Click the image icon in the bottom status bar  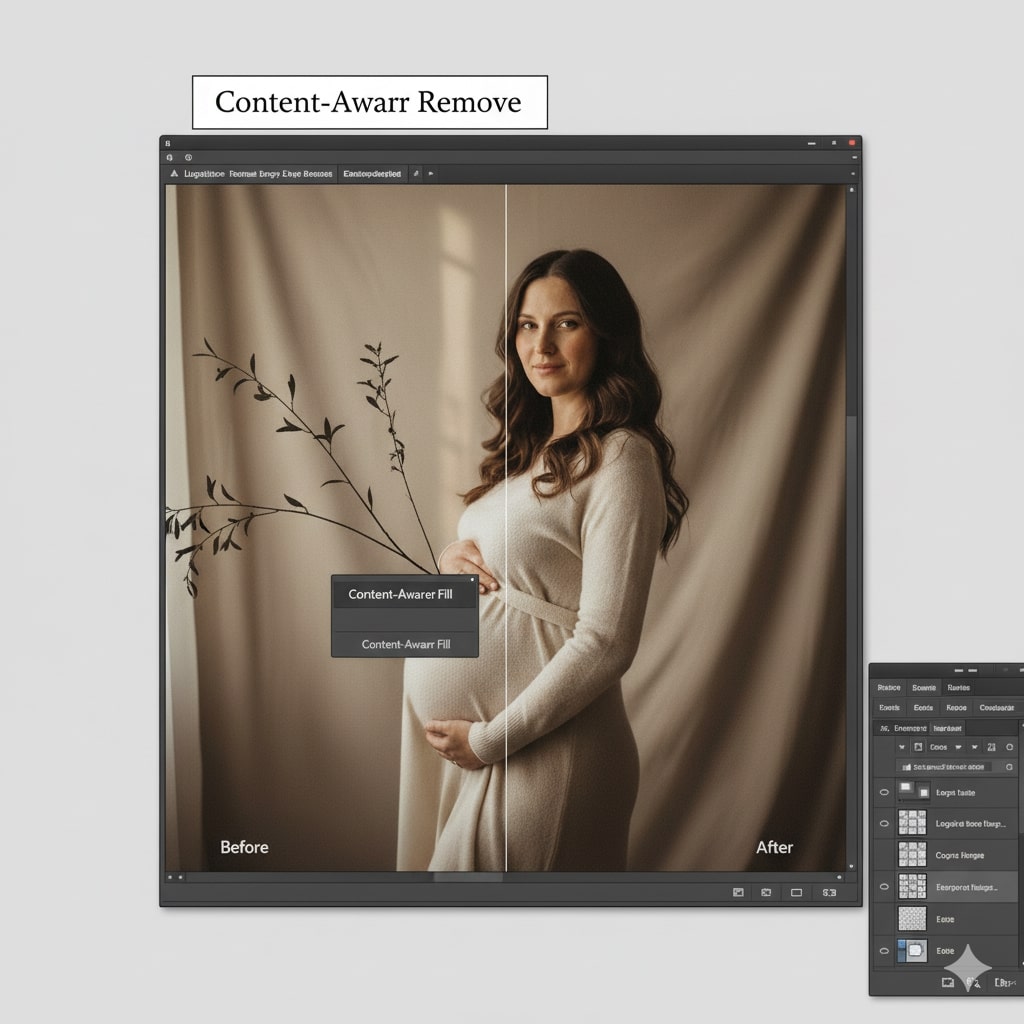[738, 892]
